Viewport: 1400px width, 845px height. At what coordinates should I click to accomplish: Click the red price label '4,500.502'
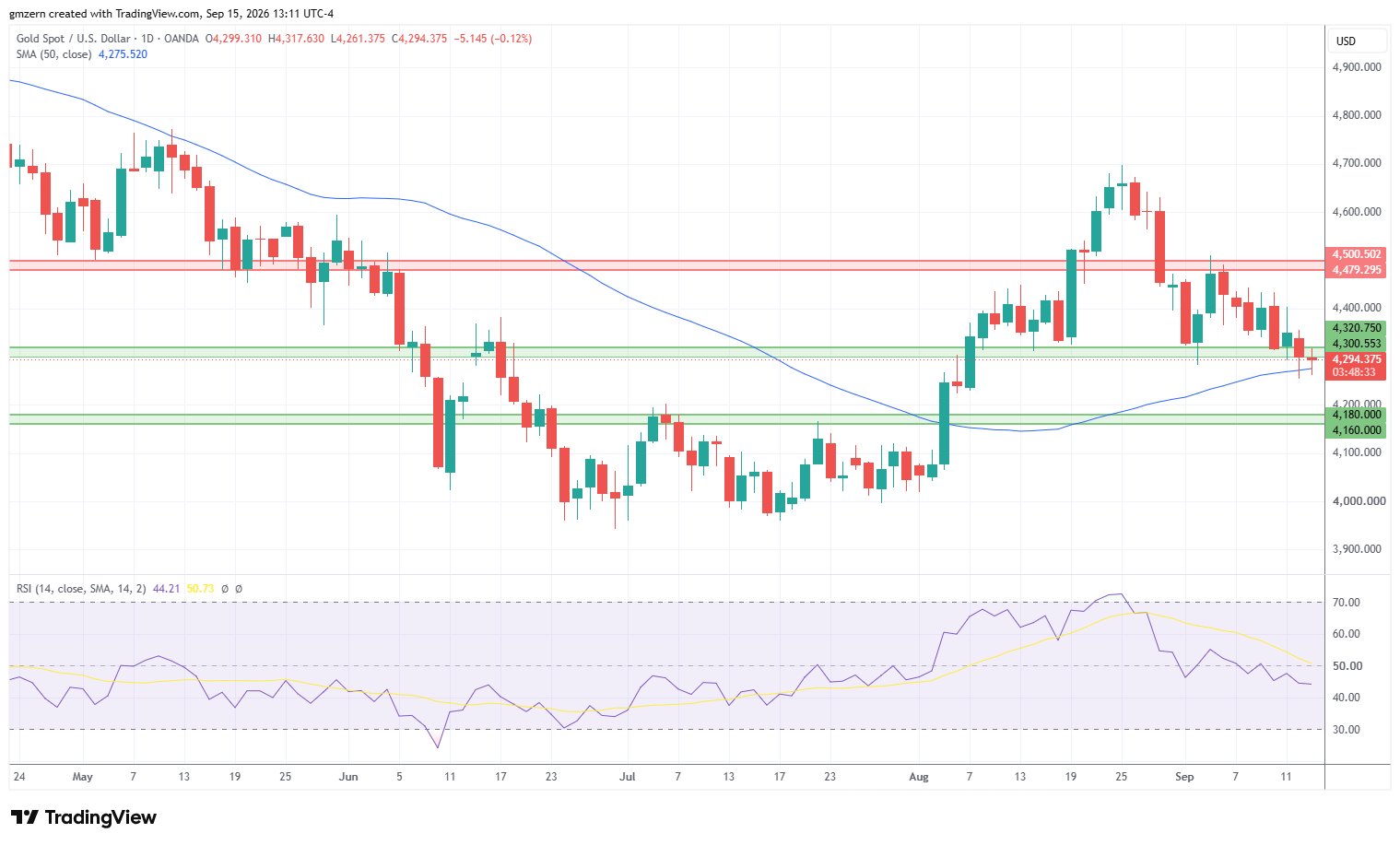tap(1357, 254)
